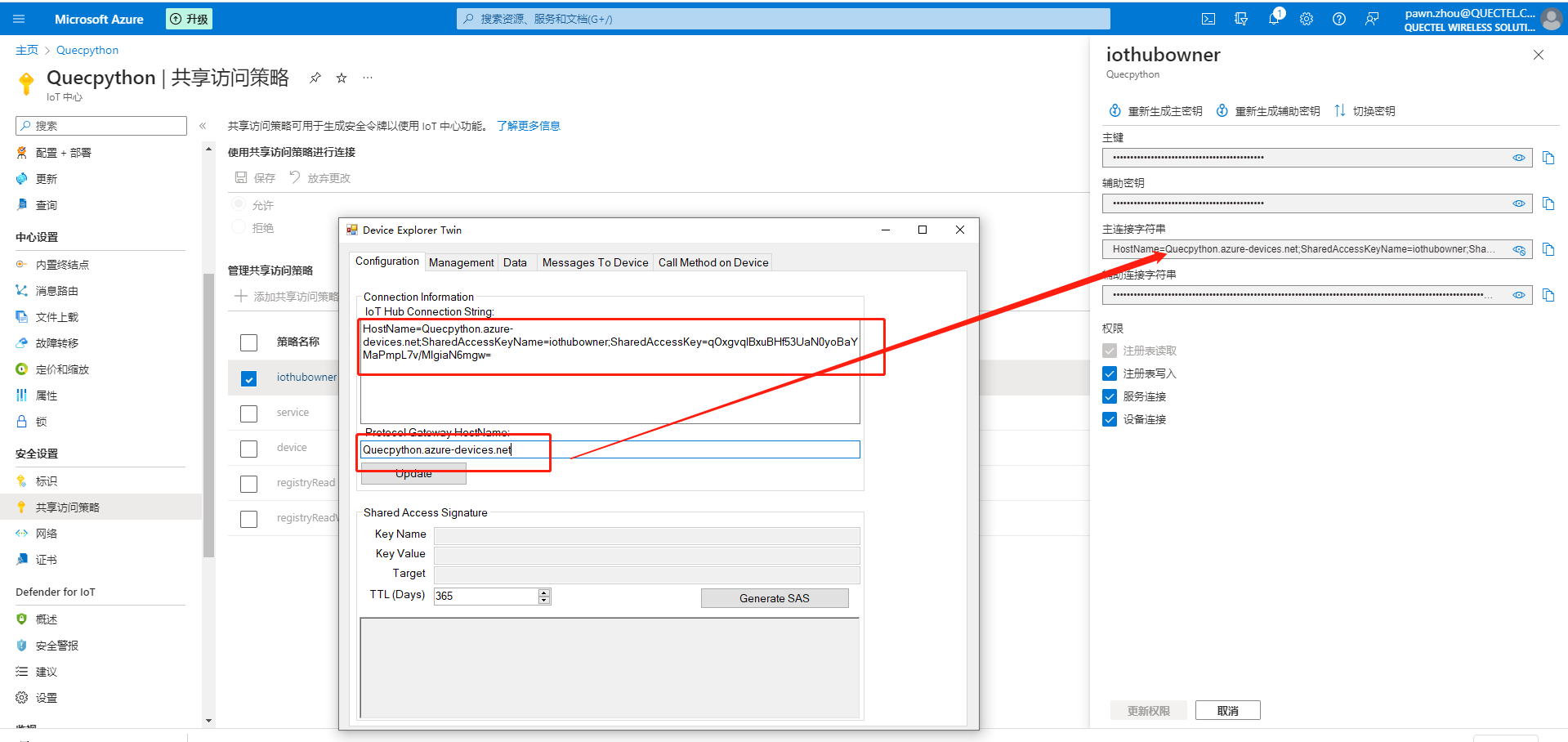Screen dimensions: 1568x742
Task: Regenerate primary key button
Action: pyautogui.click(x=1155, y=111)
